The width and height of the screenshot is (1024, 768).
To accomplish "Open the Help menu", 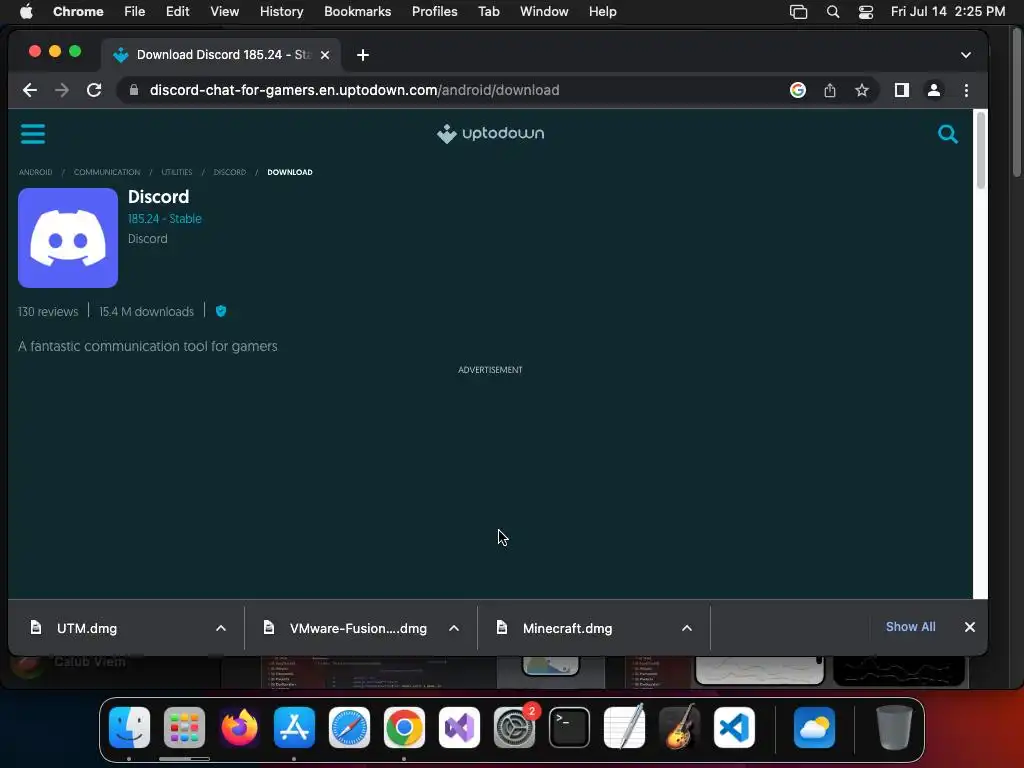I will coord(602,12).
